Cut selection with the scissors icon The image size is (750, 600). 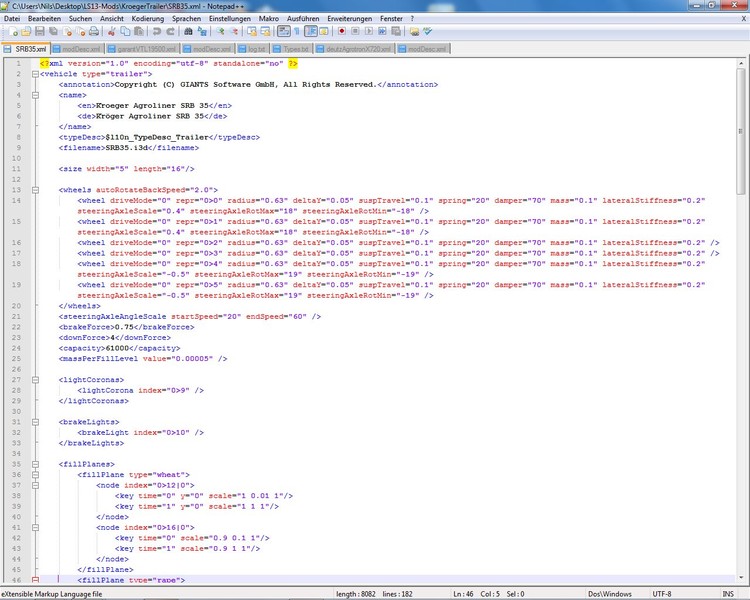pyautogui.click(x=111, y=32)
